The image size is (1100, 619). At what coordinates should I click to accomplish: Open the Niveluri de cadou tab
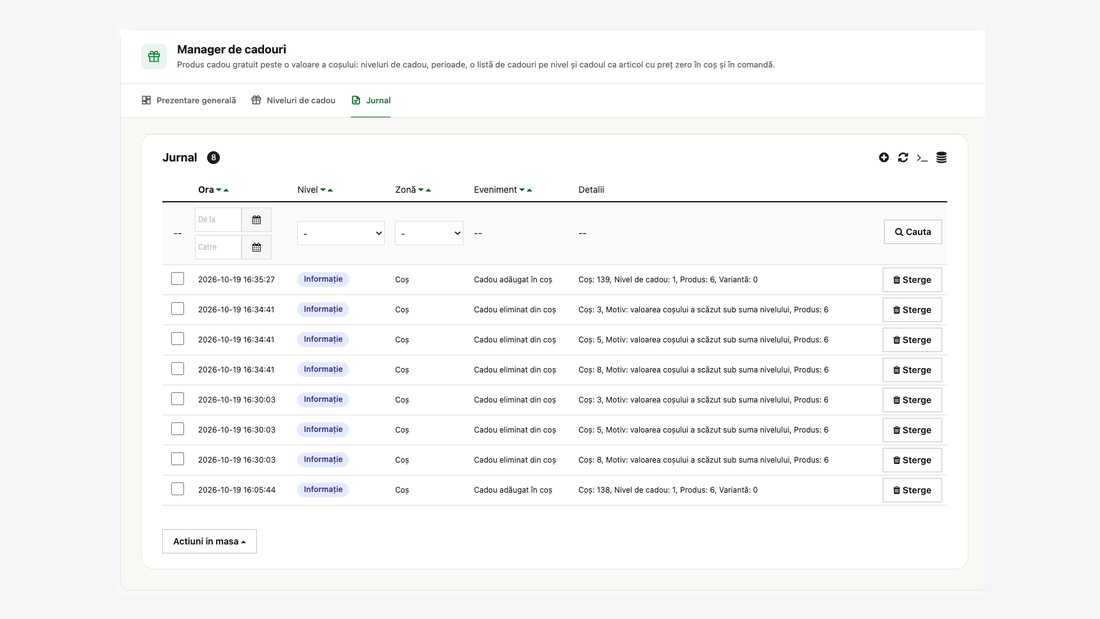pos(293,100)
